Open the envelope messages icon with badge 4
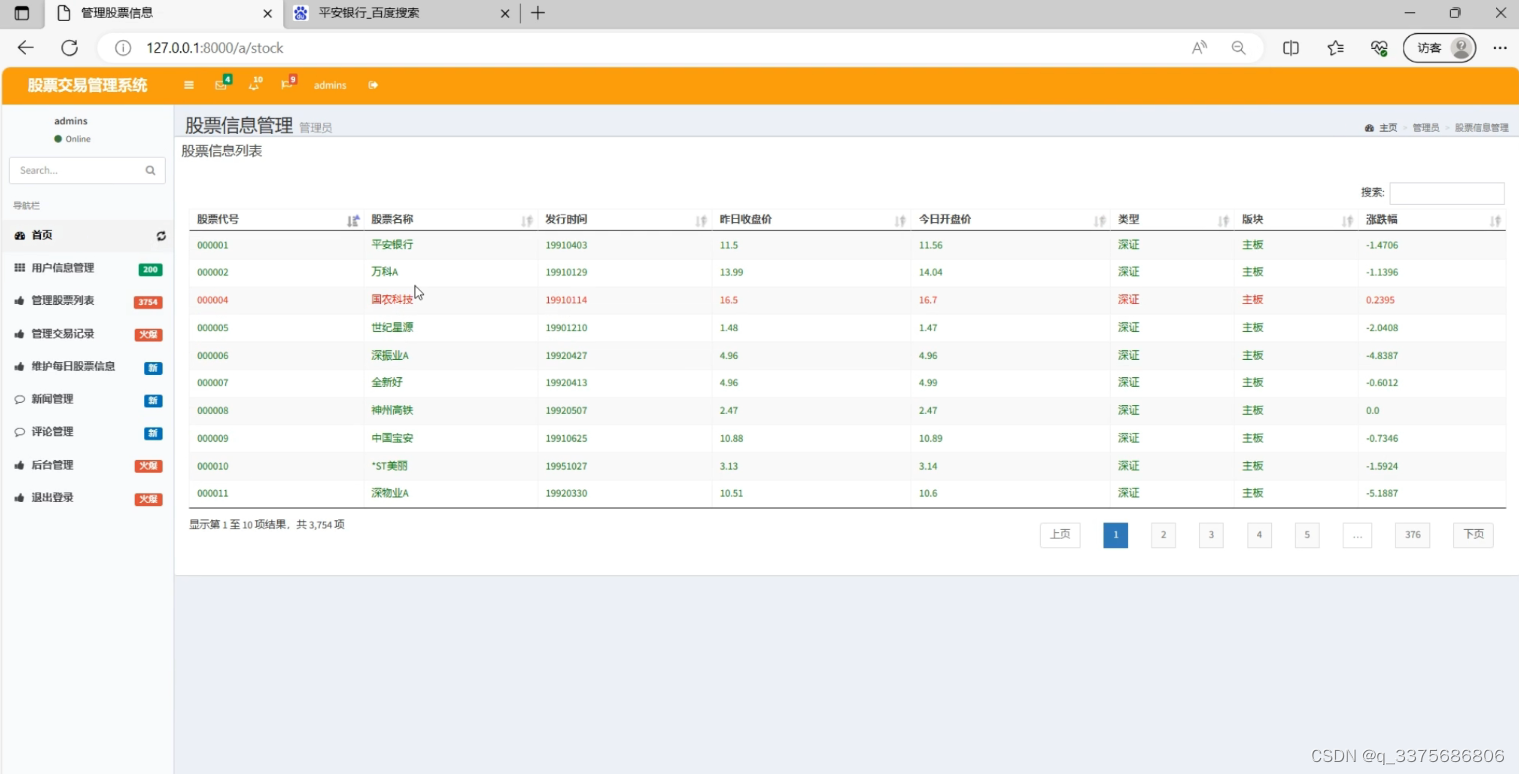This screenshot has width=1519, height=774. coord(221,85)
